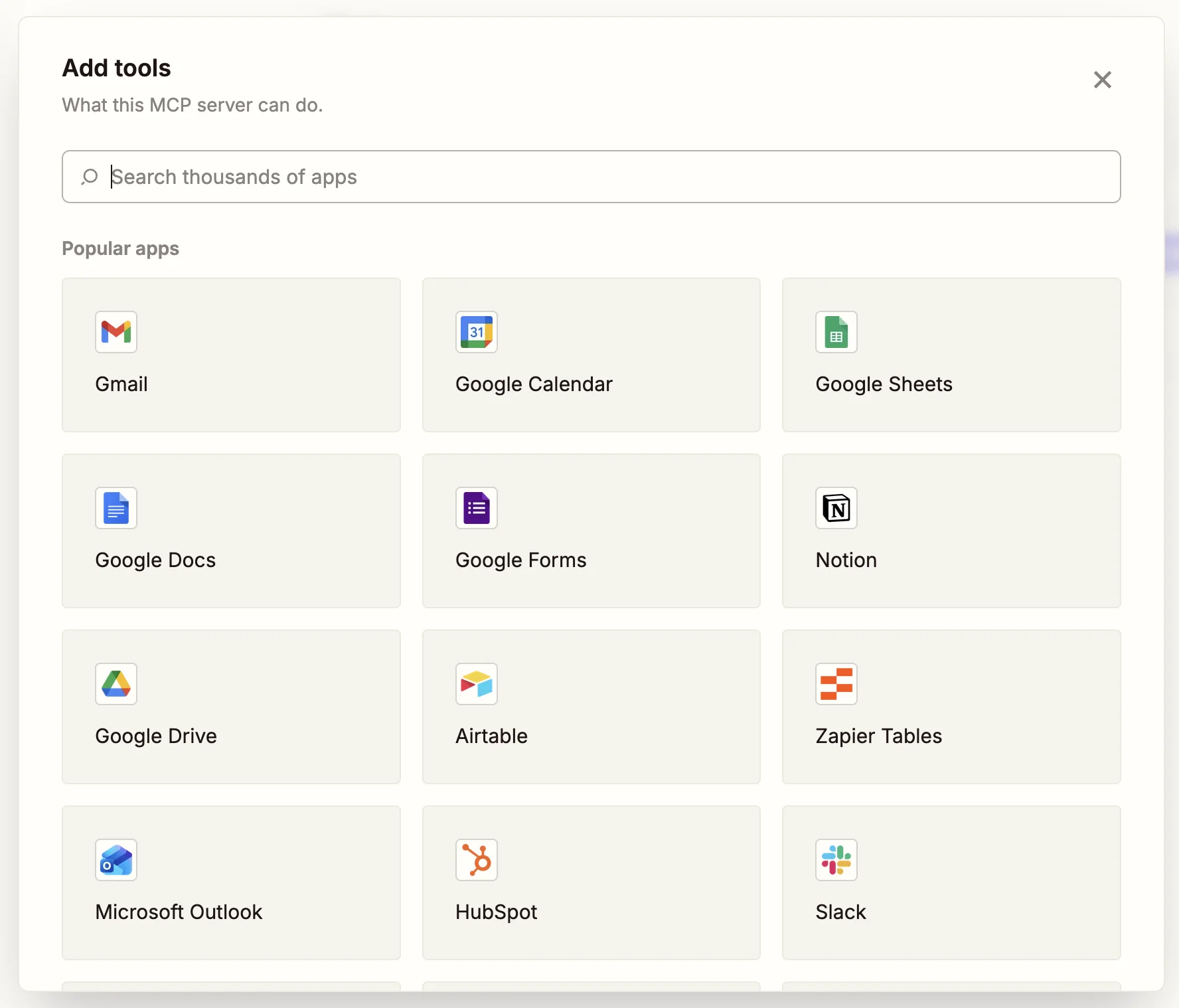Select the Google Calendar app icon

click(x=477, y=332)
